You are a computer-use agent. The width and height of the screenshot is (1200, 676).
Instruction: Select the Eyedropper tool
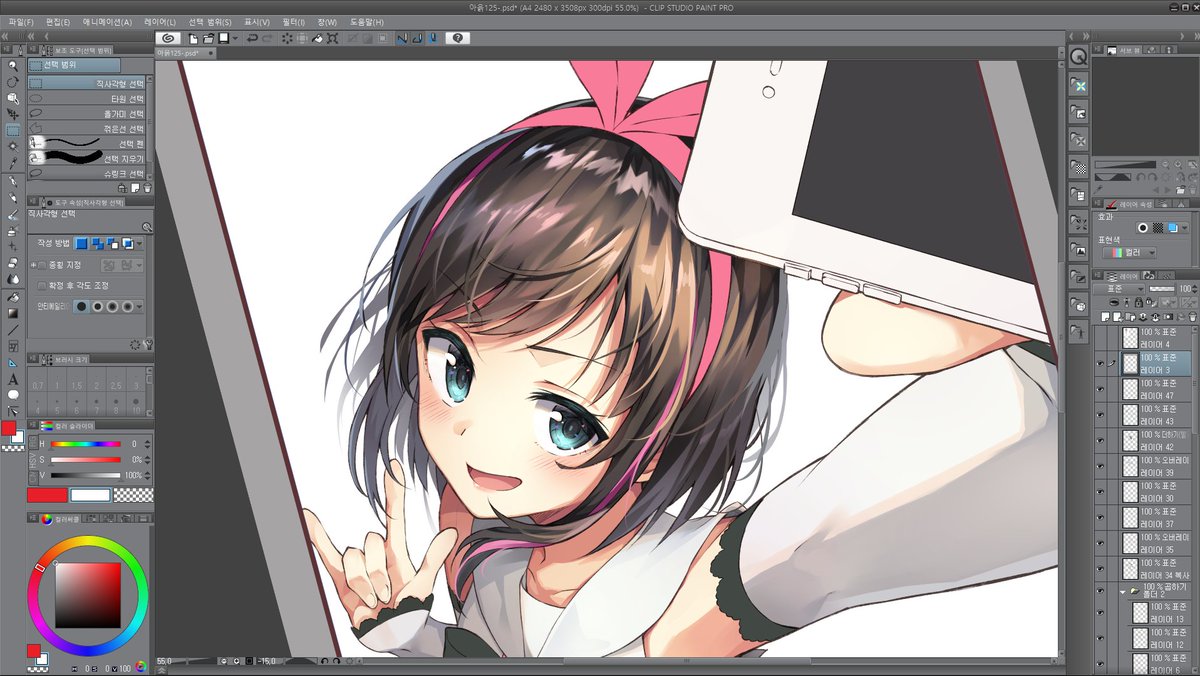(x=12, y=163)
